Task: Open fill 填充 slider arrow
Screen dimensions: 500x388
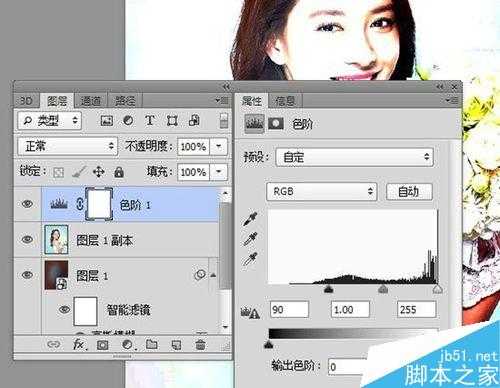Action: coord(219,172)
